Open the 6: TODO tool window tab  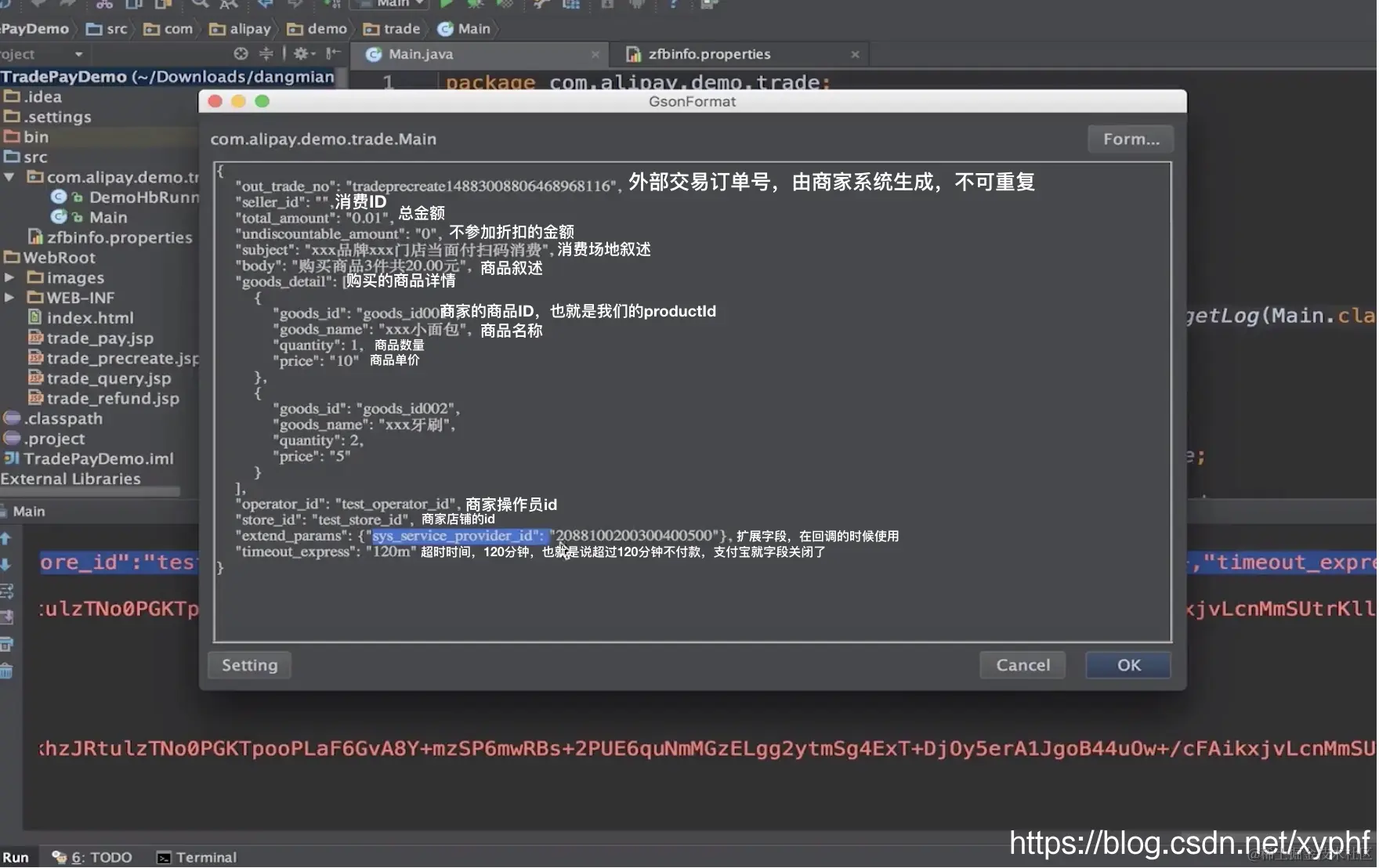coord(92,857)
